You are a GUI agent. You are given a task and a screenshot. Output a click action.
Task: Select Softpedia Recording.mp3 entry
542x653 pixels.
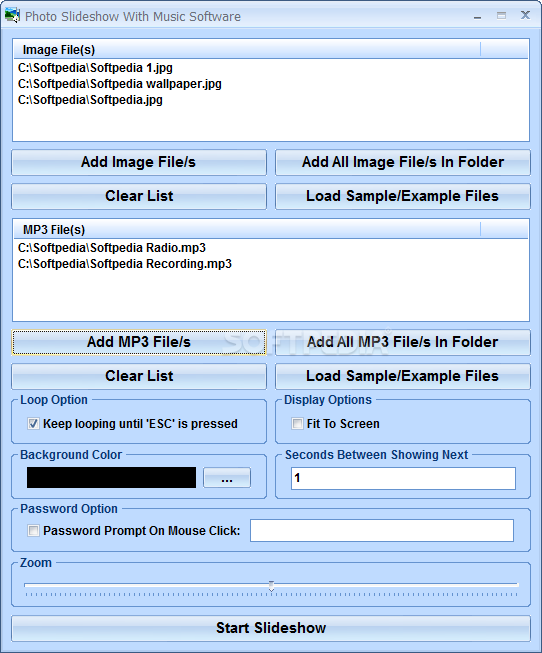click(125, 264)
